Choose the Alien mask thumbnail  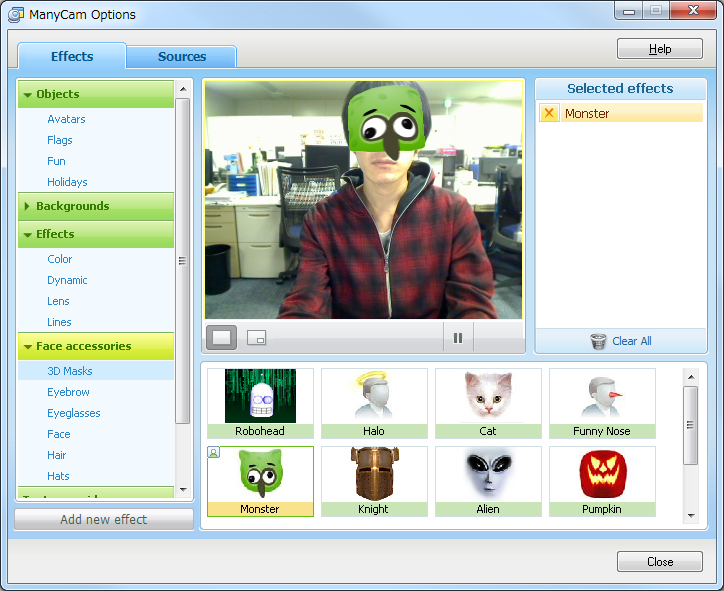coord(488,481)
